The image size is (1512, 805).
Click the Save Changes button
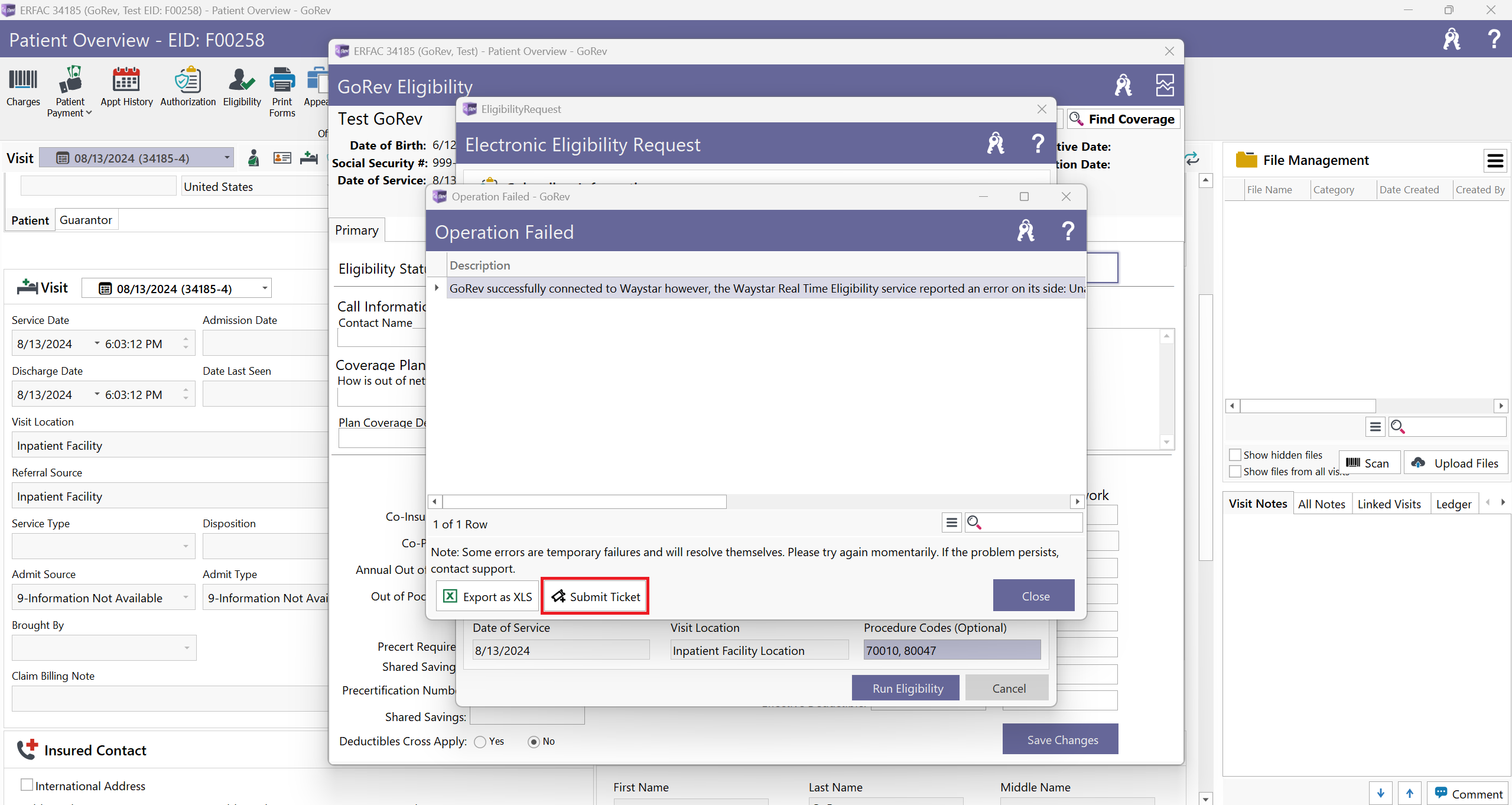(1062, 739)
